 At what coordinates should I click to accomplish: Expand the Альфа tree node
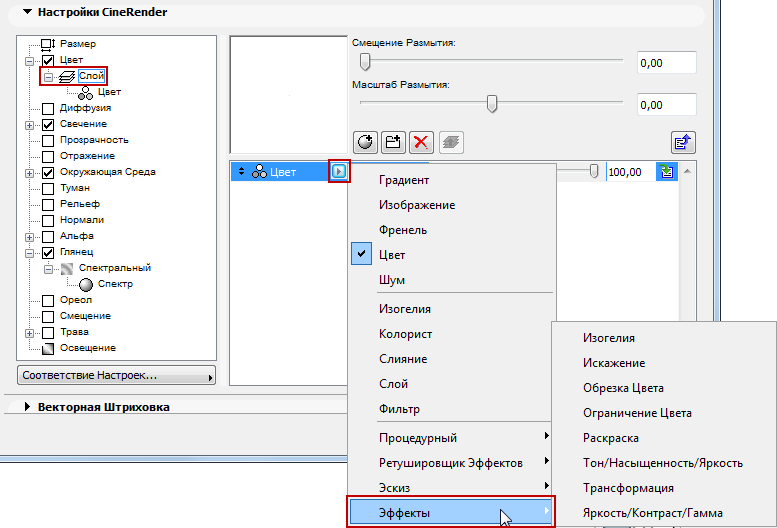(x=30, y=237)
